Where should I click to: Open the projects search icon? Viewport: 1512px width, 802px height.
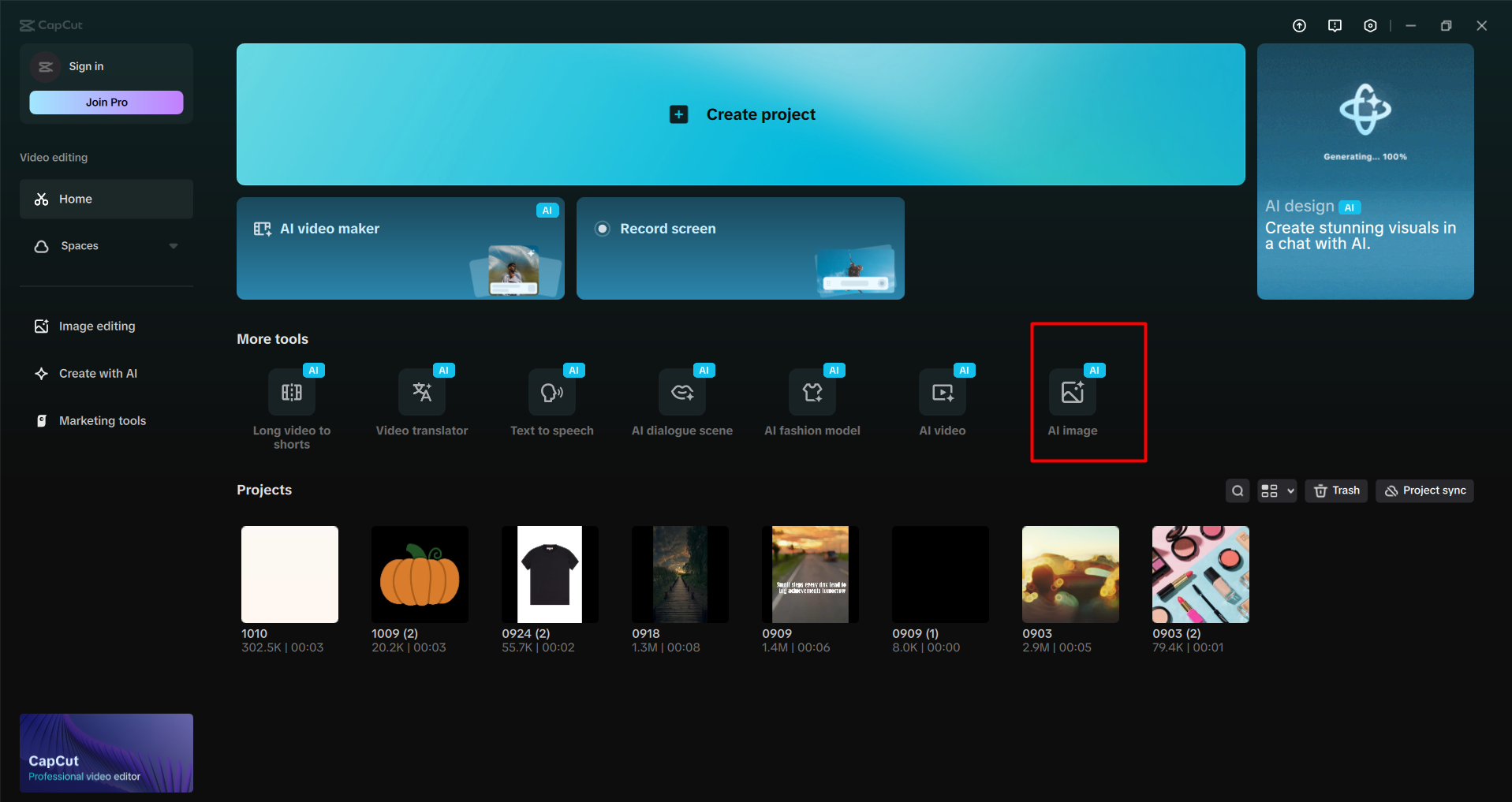pyautogui.click(x=1237, y=491)
